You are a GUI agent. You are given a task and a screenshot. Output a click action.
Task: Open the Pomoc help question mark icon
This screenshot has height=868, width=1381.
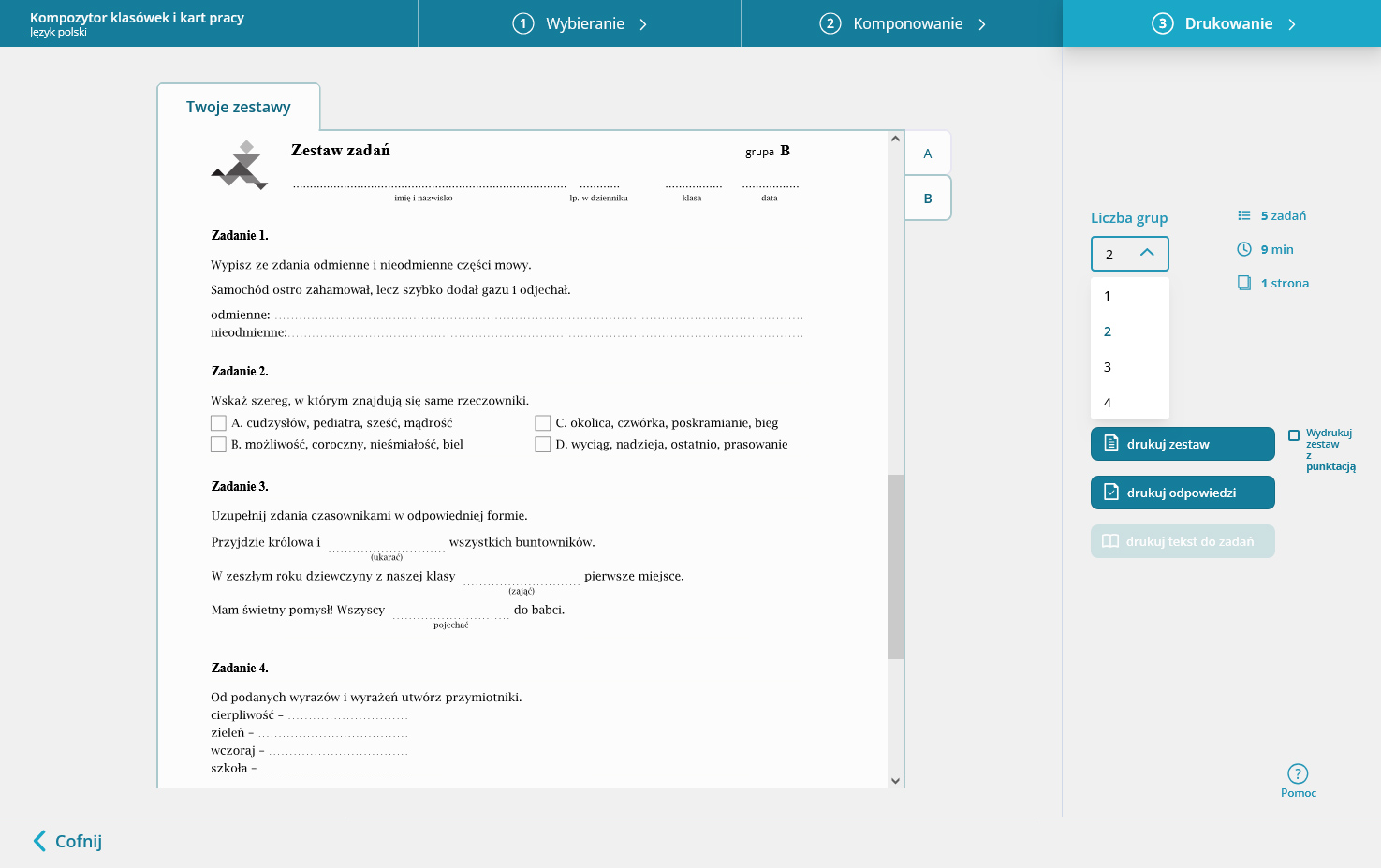point(1298,773)
